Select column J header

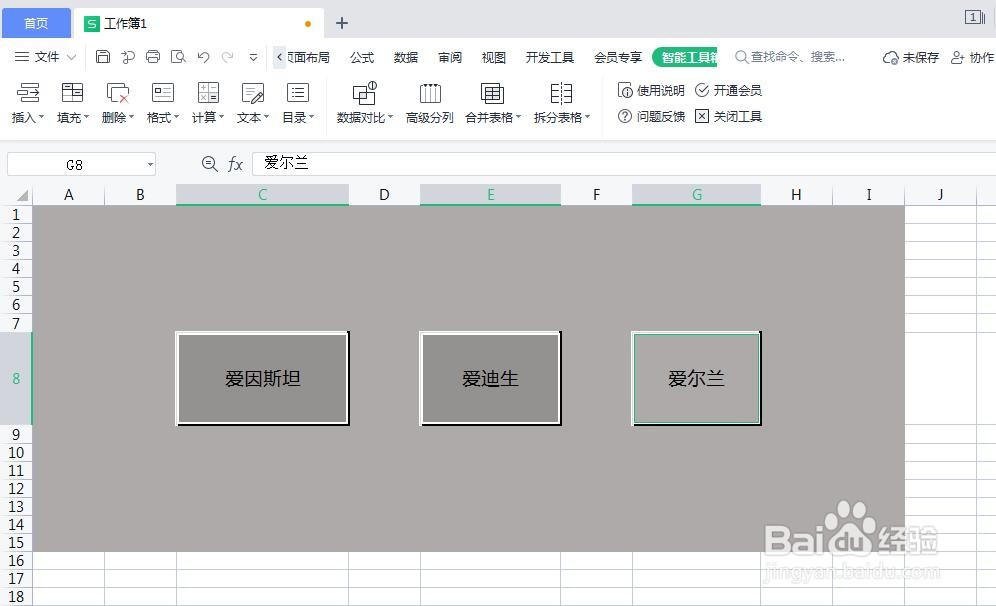(940, 195)
